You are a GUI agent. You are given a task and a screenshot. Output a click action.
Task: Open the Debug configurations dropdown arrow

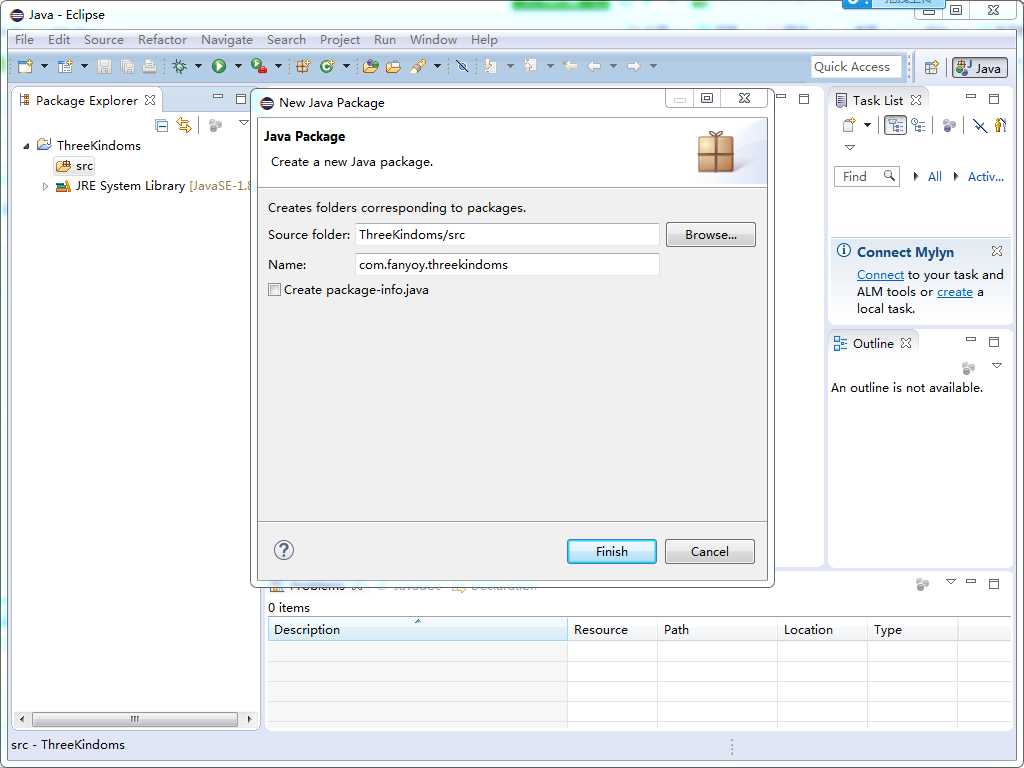198,66
